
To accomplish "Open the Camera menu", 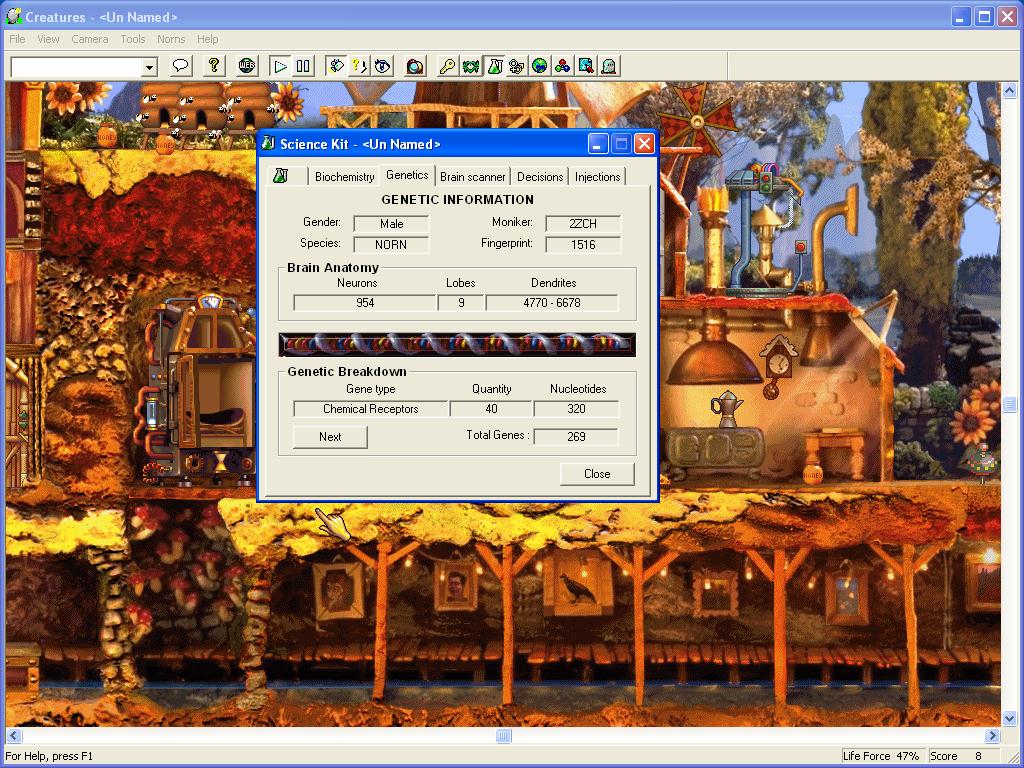I will tap(90, 39).
